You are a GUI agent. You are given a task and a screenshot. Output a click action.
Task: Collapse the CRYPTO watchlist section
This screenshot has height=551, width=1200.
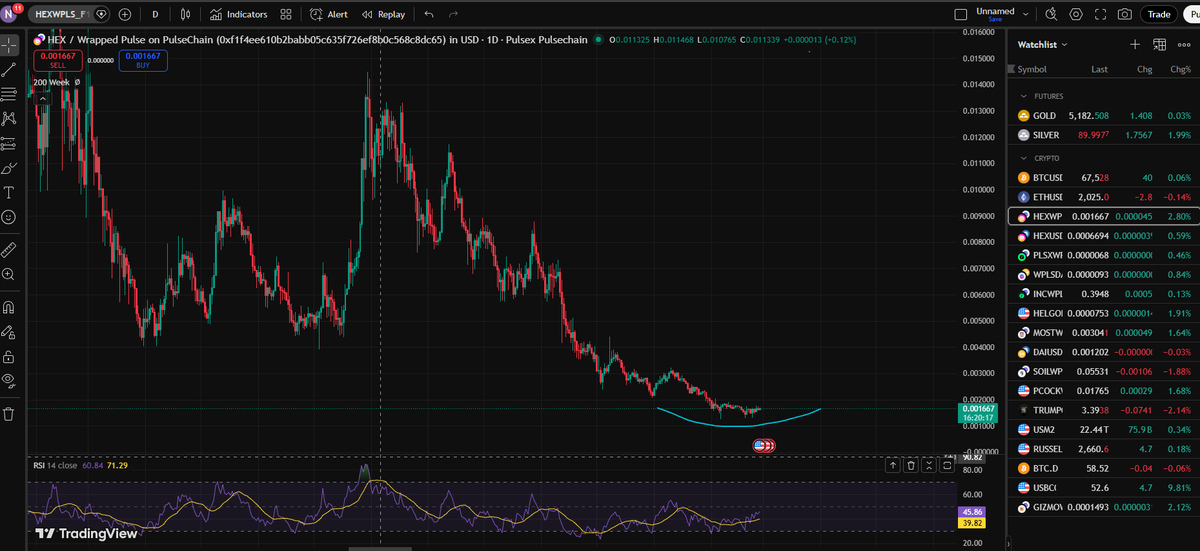tap(1024, 158)
